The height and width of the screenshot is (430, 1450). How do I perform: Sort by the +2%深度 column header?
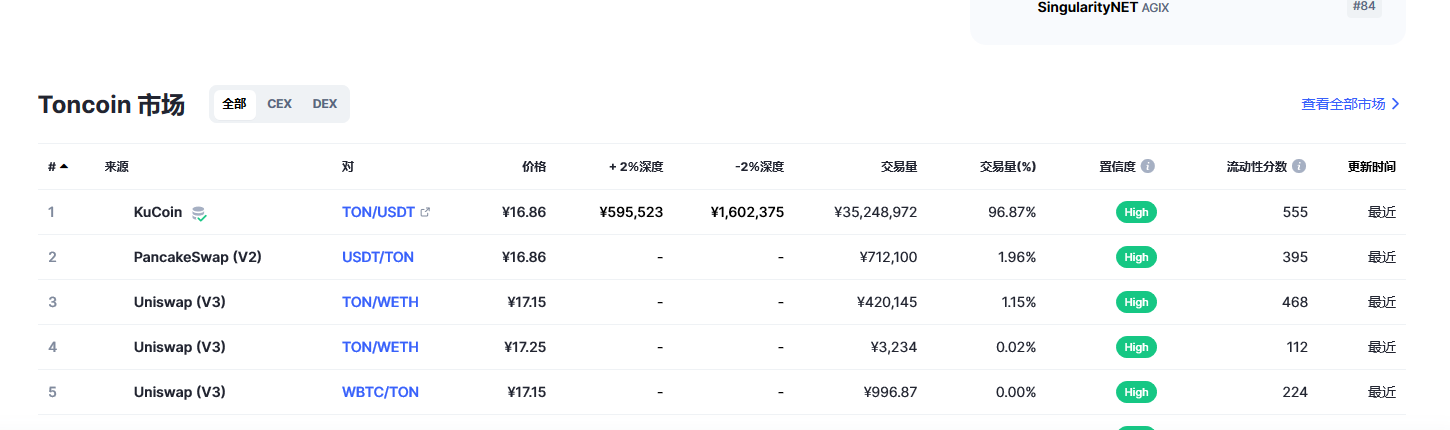636,166
